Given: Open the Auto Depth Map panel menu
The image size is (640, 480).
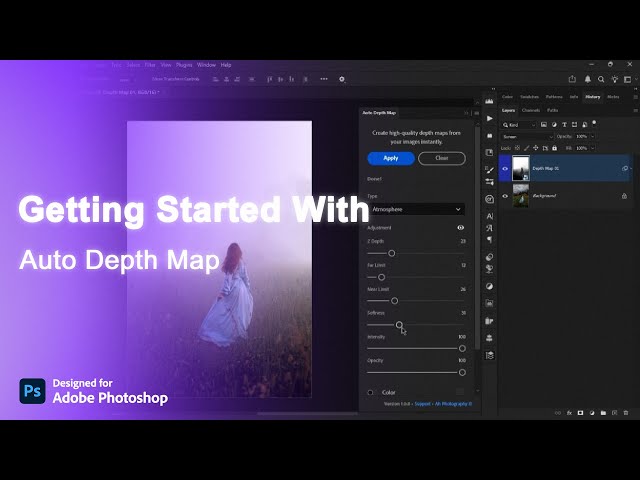Looking at the screenshot, I should point(476,113).
